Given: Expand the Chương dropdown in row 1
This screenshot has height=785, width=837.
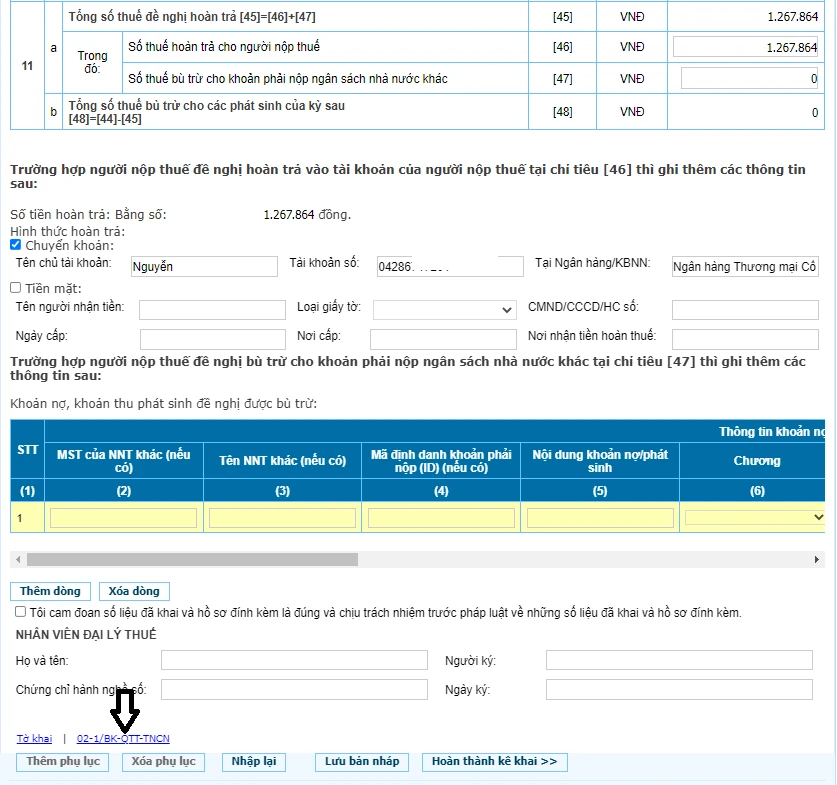Looking at the screenshot, I should click(x=755, y=517).
